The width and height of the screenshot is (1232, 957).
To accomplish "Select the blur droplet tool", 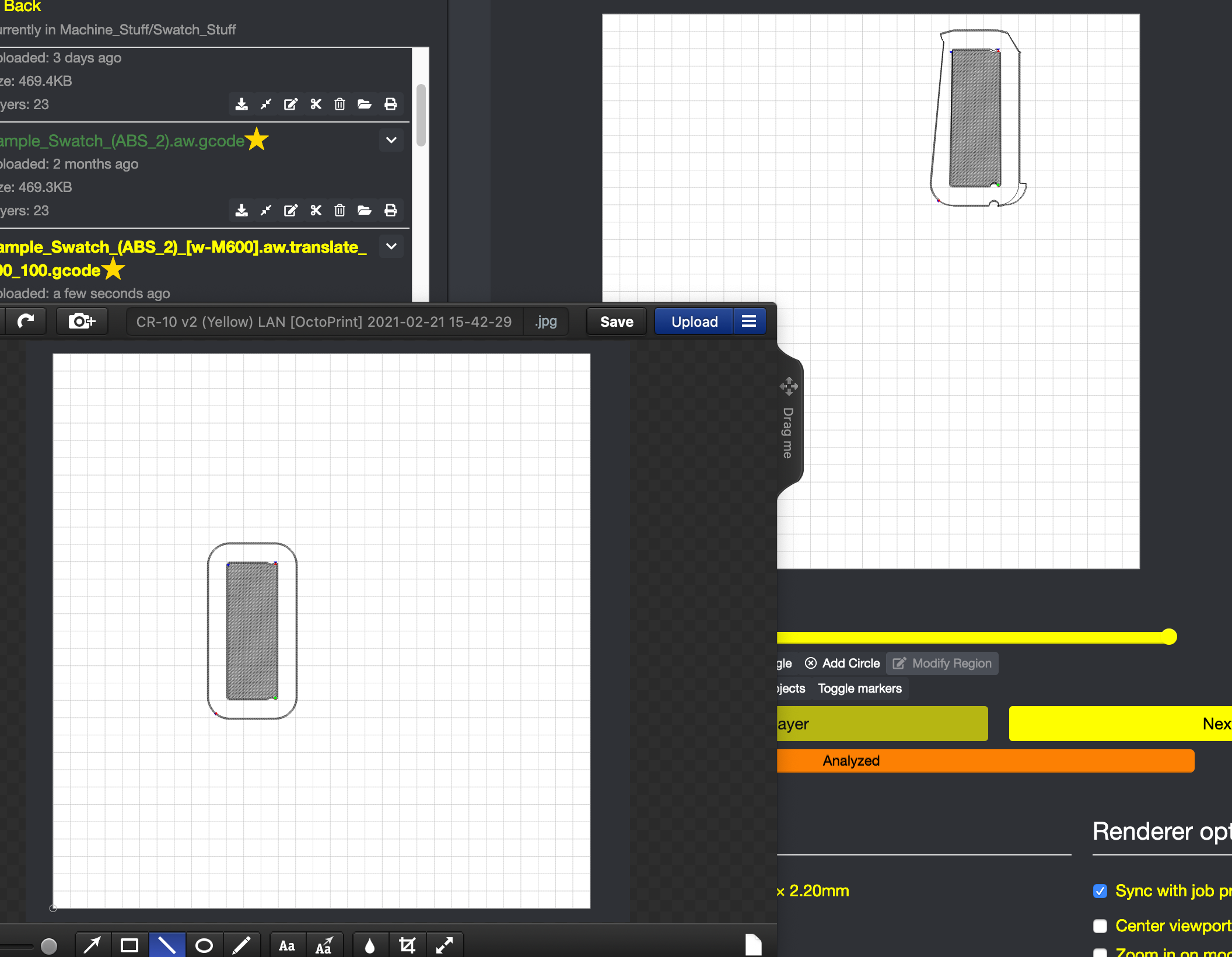I will [370, 945].
